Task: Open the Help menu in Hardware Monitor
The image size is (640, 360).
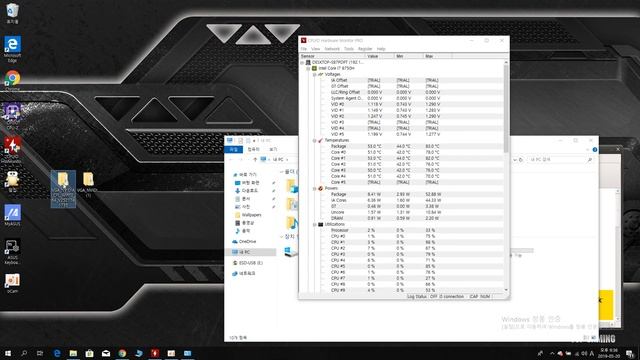Action: pyautogui.click(x=381, y=49)
